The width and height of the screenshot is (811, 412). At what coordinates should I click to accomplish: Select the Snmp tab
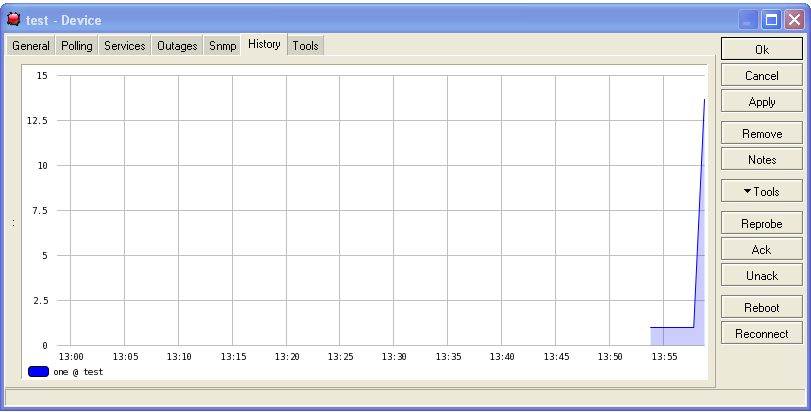pyautogui.click(x=222, y=45)
